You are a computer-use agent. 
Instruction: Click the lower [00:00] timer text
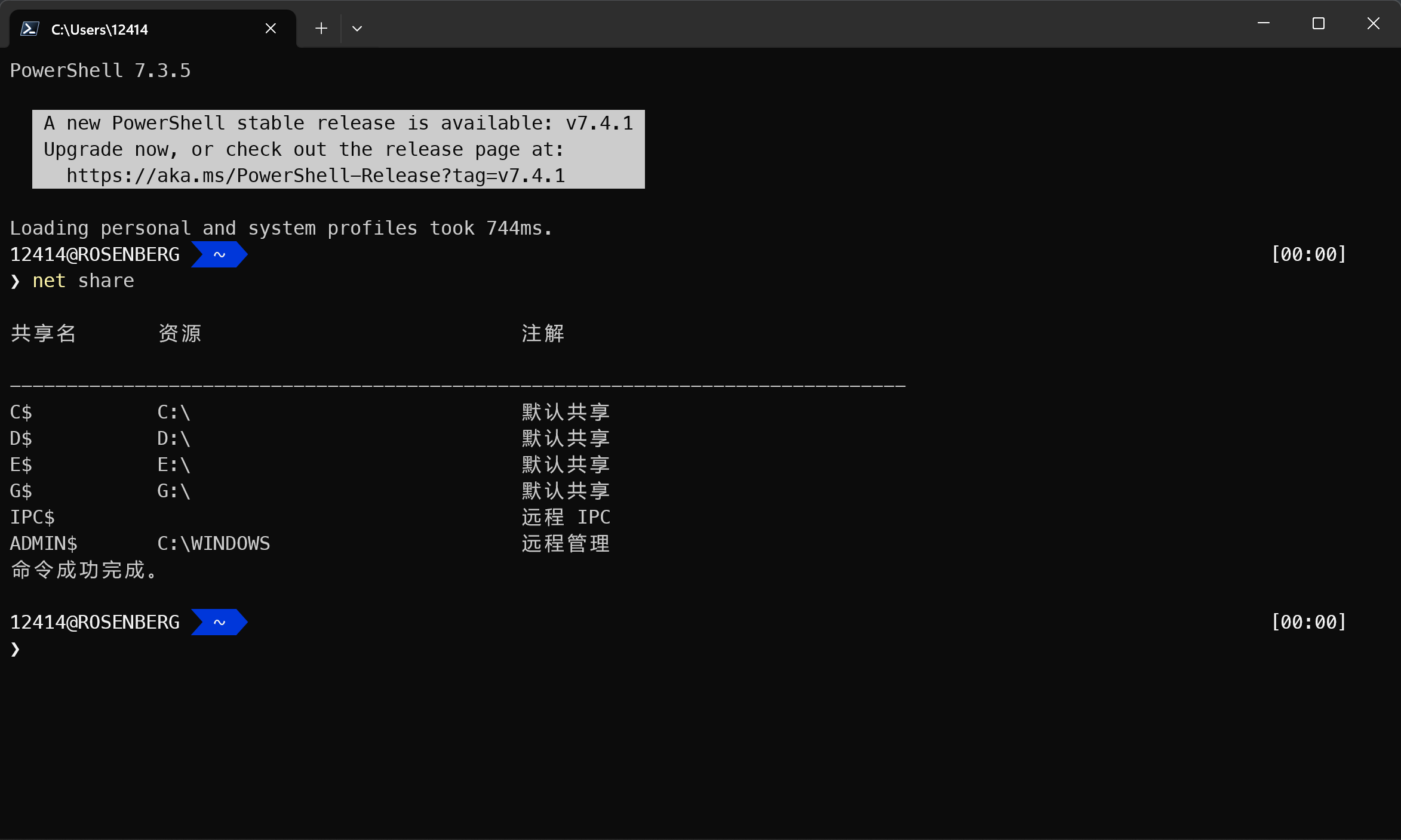[x=1308, y=623]
